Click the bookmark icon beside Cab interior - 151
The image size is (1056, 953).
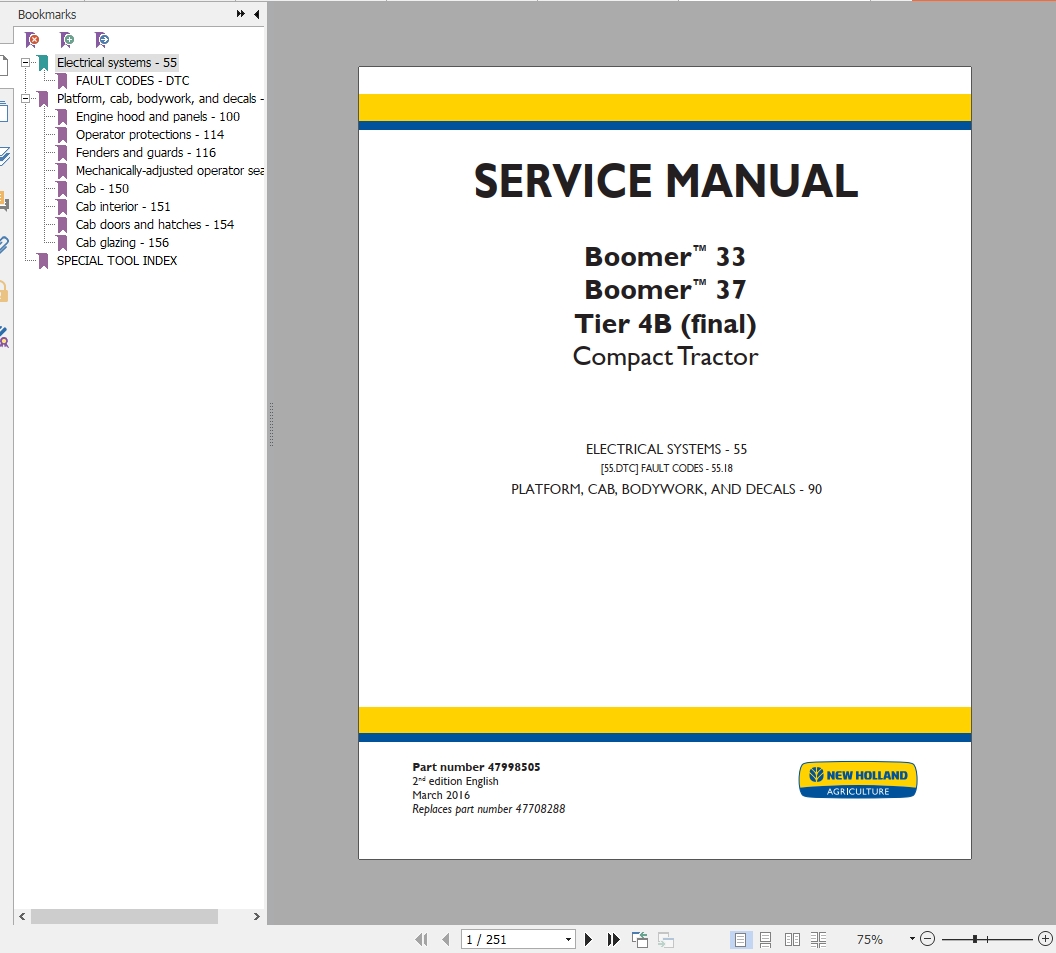pyautogui.click(x=62, y=207)
